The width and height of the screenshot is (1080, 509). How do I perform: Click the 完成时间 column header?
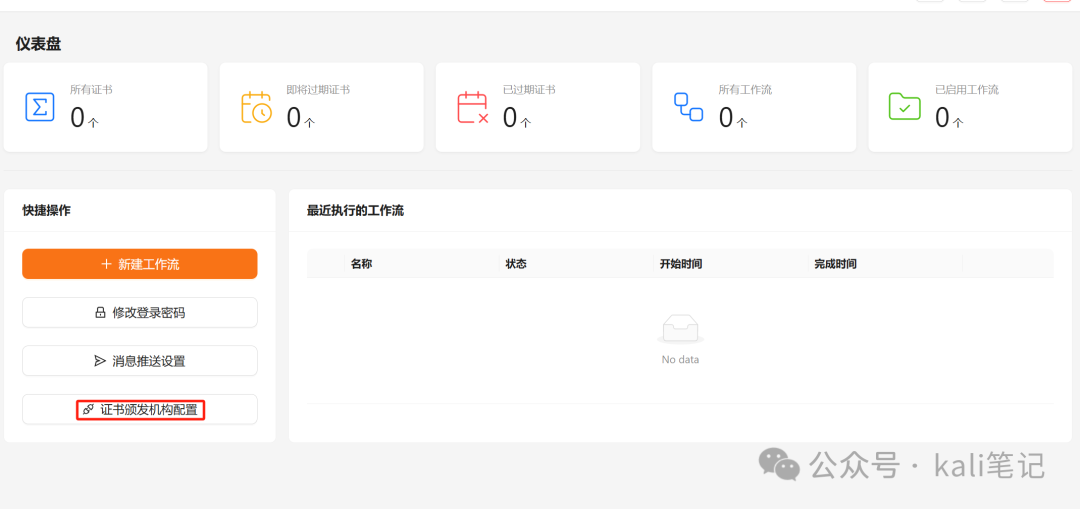(x=835, y=264)
